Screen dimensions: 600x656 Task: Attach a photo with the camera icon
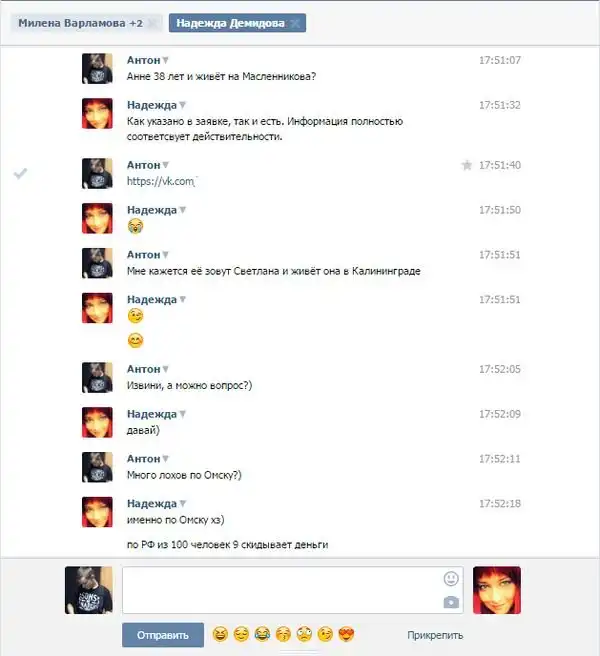coord(451,602)
